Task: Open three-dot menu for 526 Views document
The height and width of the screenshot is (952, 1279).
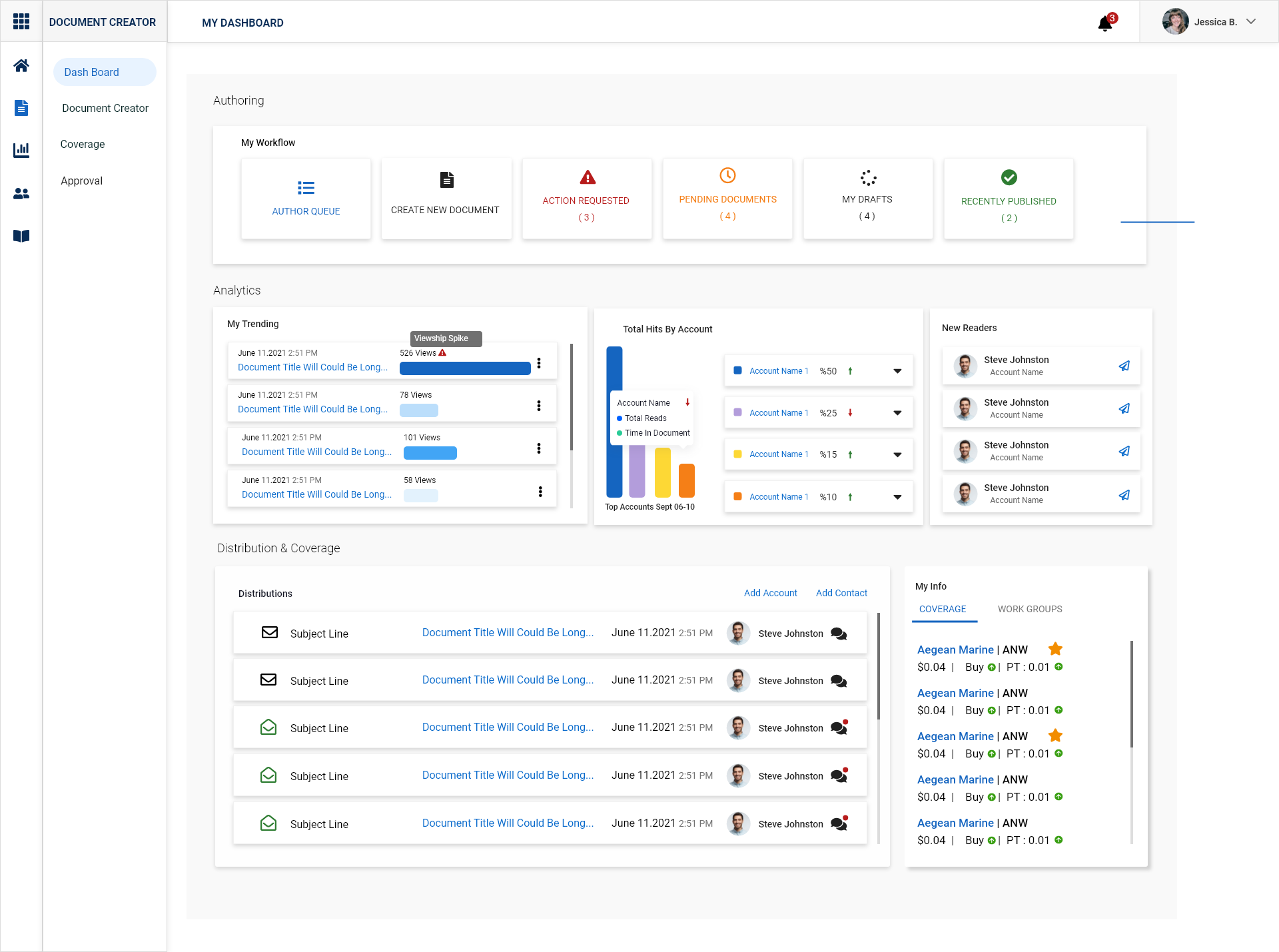Action: (539, 363)
